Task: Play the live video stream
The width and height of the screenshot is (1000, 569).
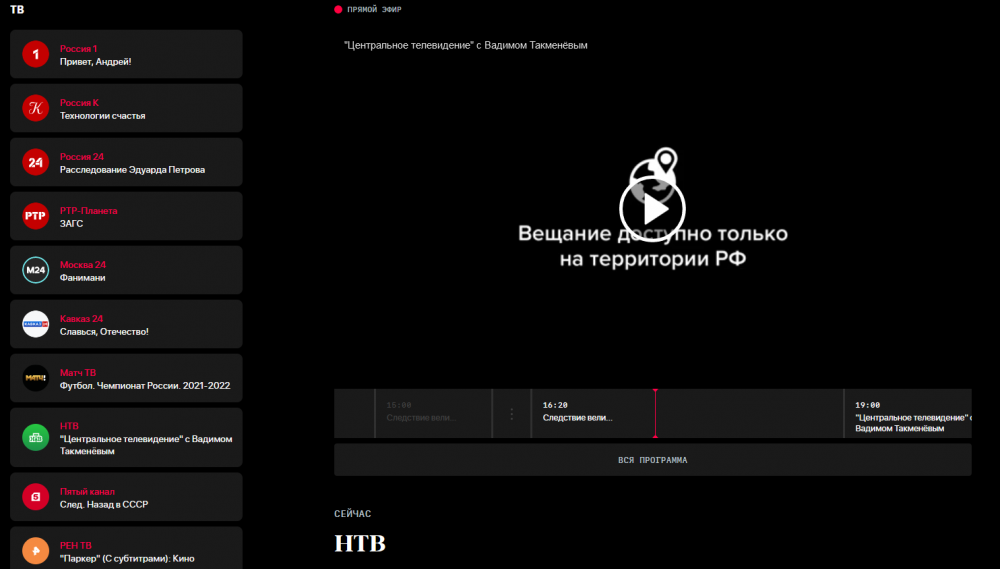Action: 652,209
